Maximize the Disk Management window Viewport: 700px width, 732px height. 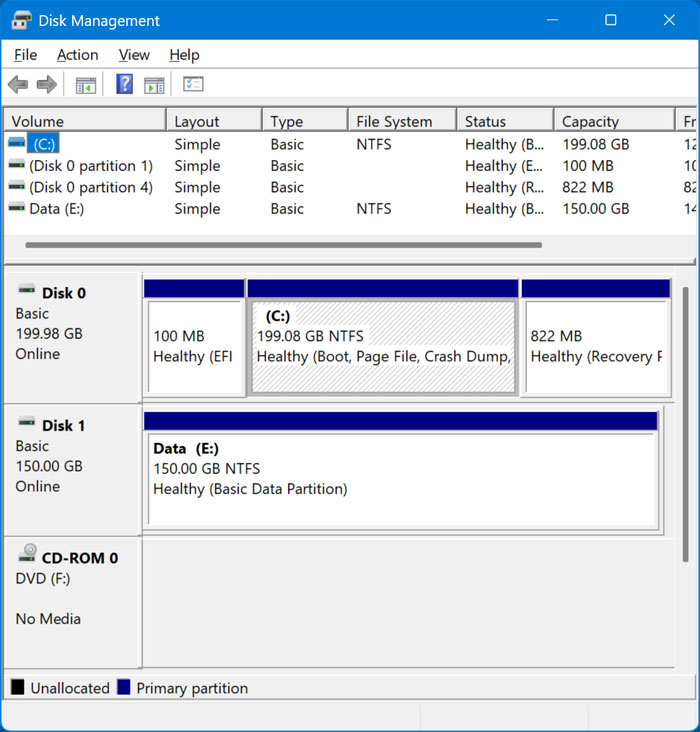[x=611, y=20]
